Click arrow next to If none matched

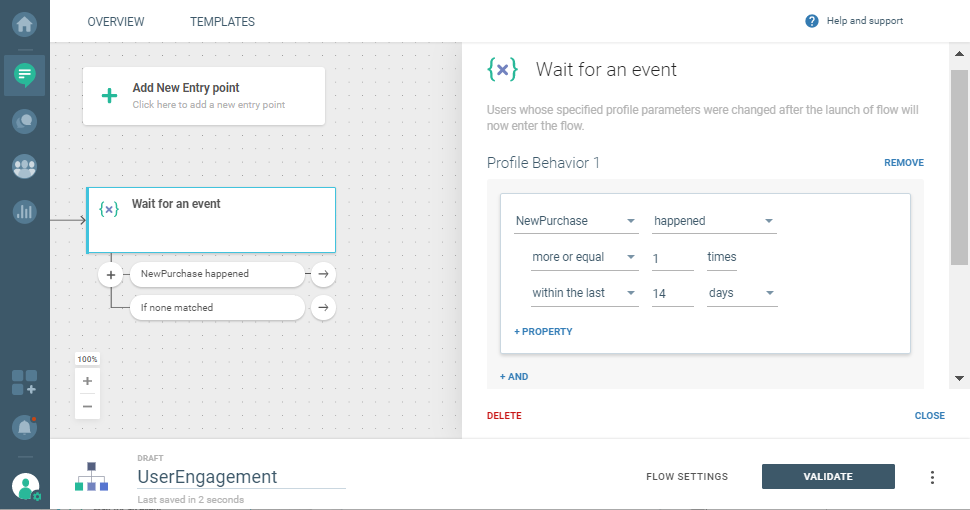coord(323,308)
